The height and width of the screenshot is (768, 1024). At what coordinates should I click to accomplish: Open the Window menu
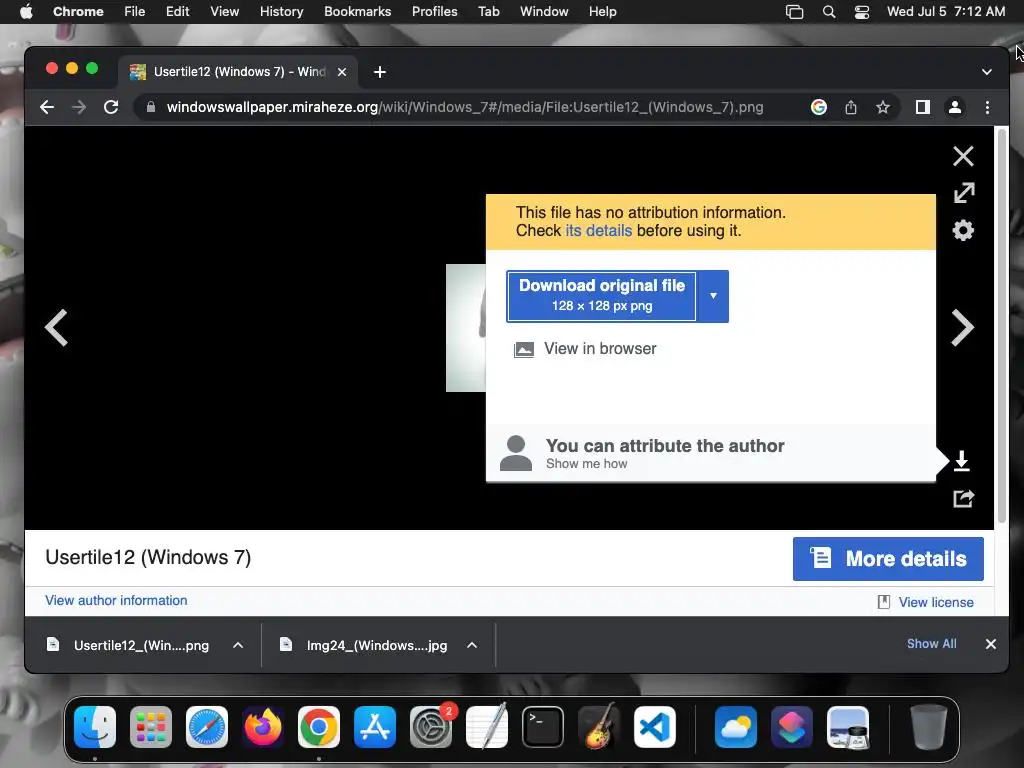tap(544, 12)
